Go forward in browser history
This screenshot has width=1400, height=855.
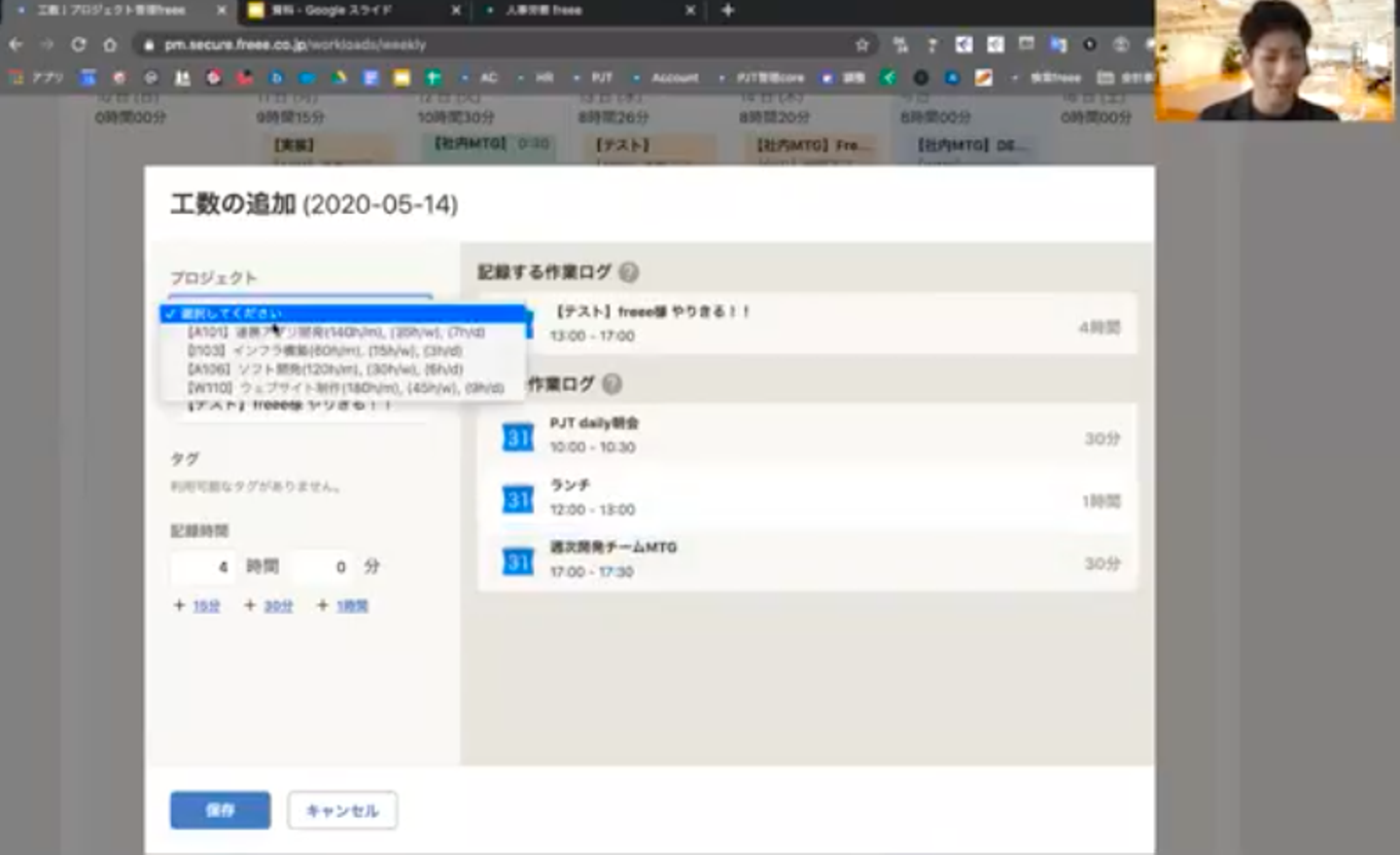47,45
